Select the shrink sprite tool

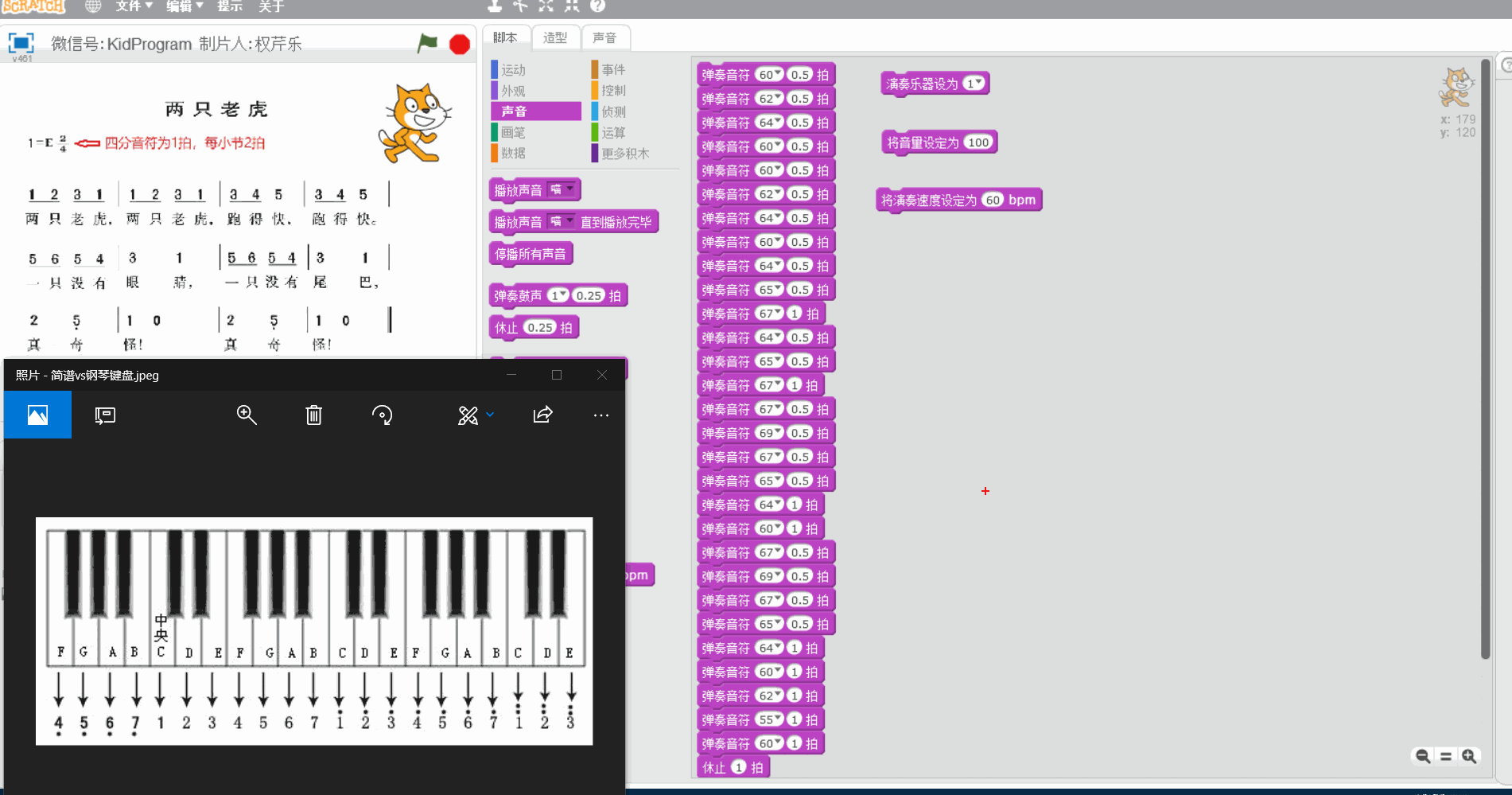(x=572, y=6)
